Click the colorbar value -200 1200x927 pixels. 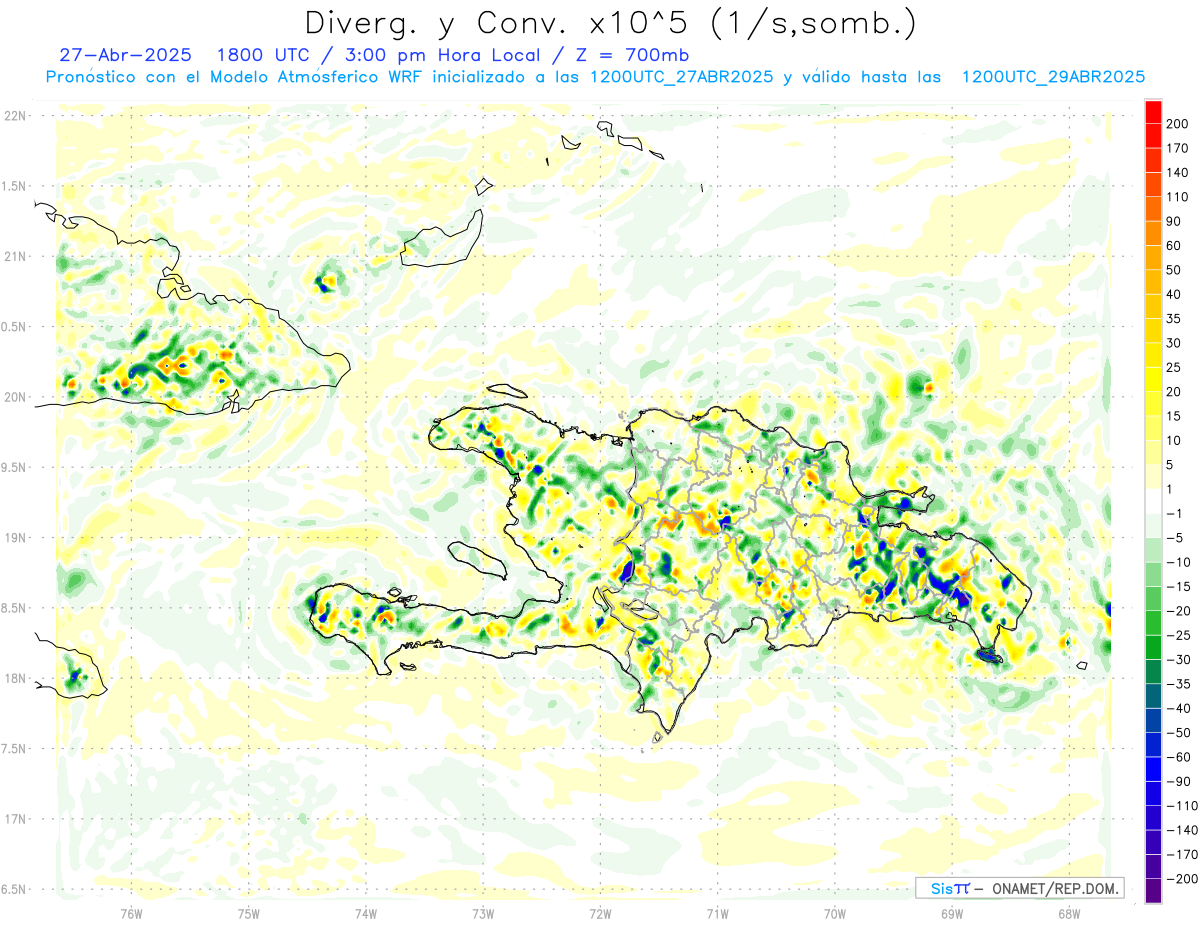click(x=1180, y=879)
